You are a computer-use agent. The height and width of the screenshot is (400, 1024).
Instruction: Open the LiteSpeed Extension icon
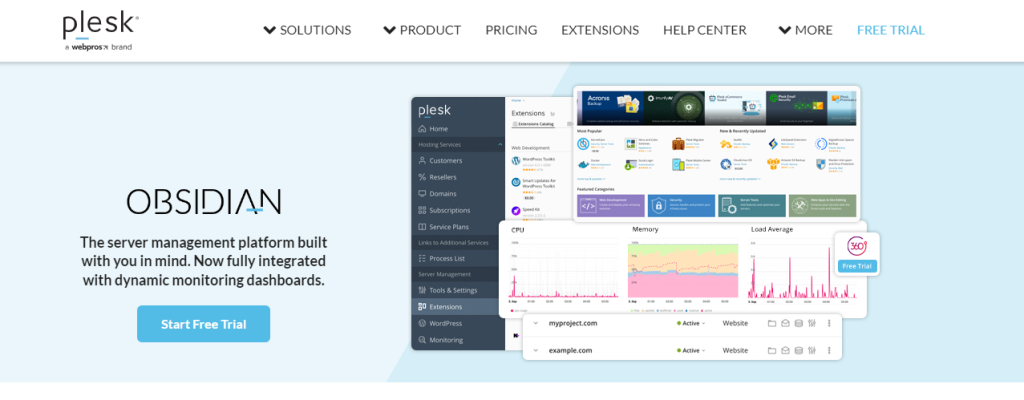[773, 144]
